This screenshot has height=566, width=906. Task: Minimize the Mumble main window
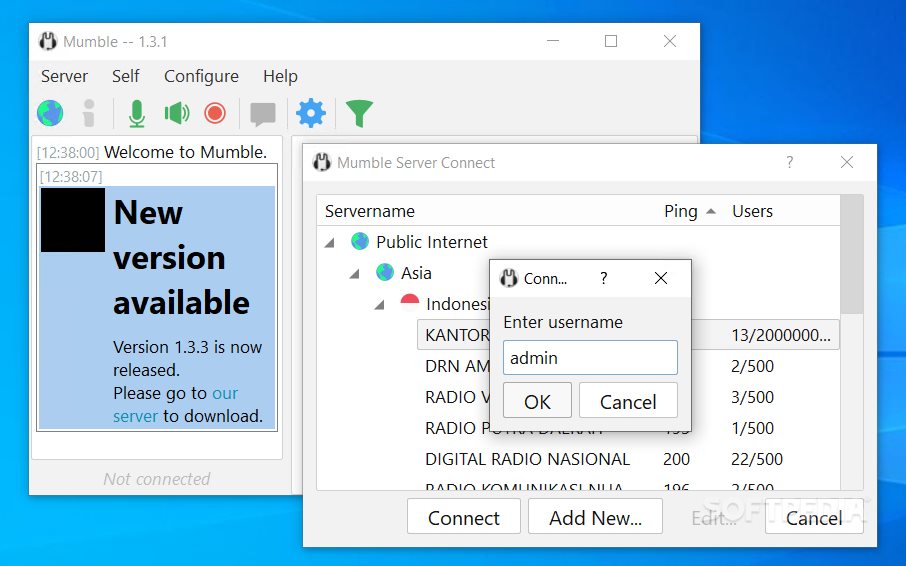point(553,41)
